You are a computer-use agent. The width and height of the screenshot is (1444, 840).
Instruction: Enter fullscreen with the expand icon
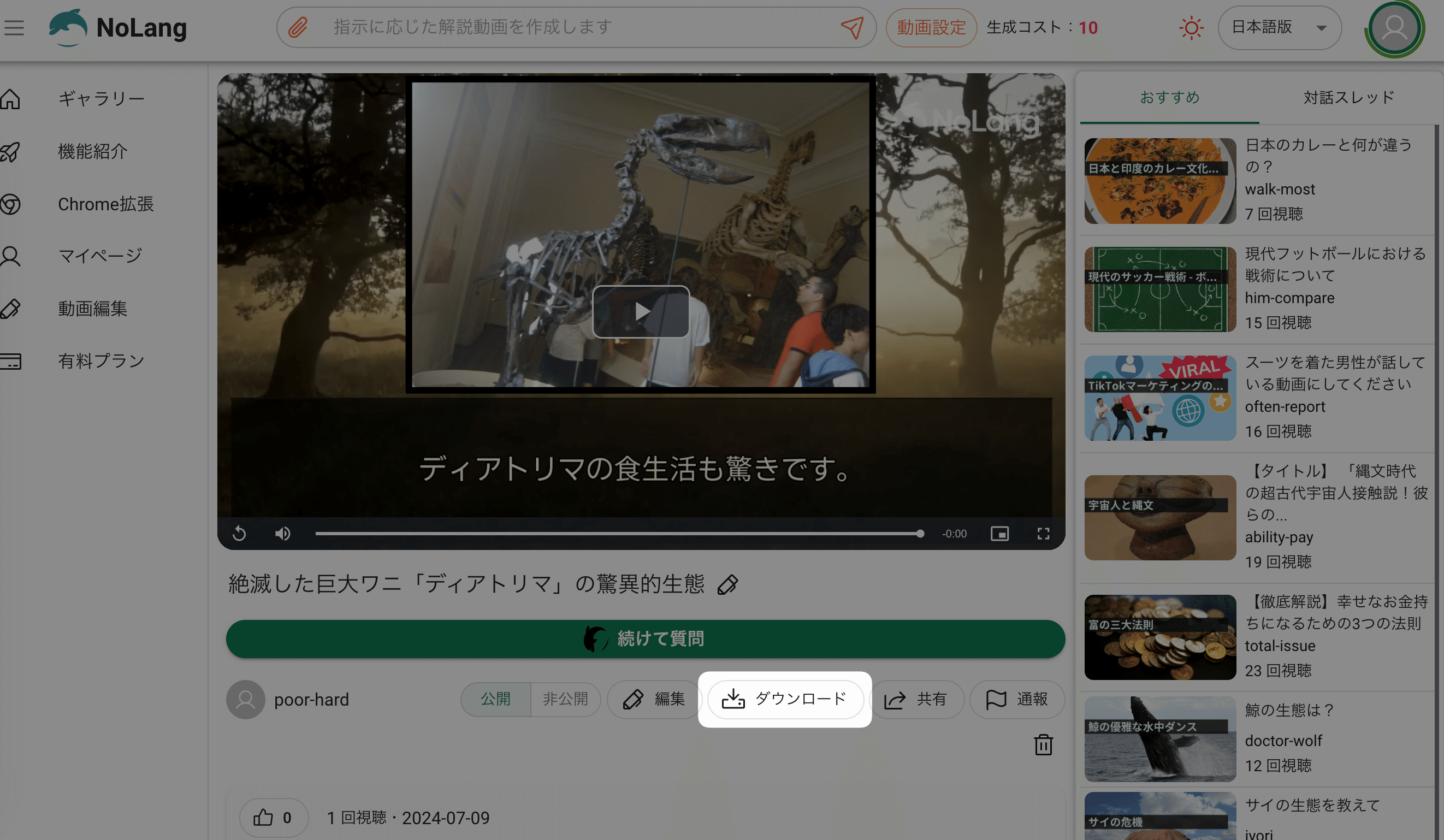point(1043,534)
